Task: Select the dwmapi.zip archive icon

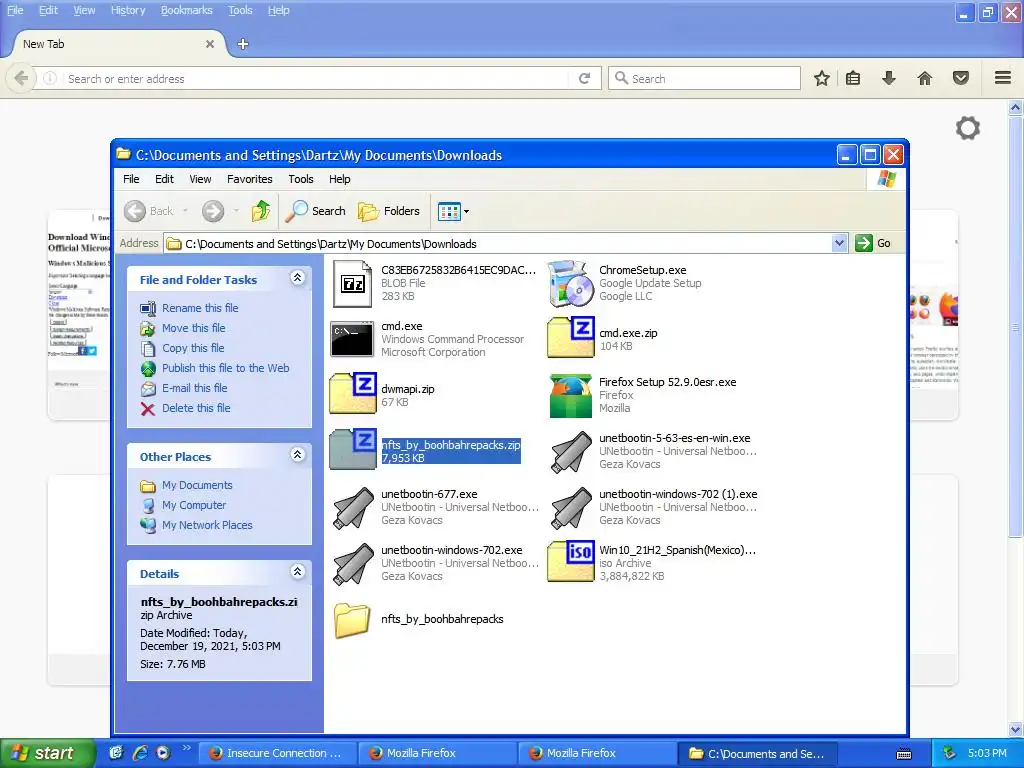Action: (x=353, y=394)
